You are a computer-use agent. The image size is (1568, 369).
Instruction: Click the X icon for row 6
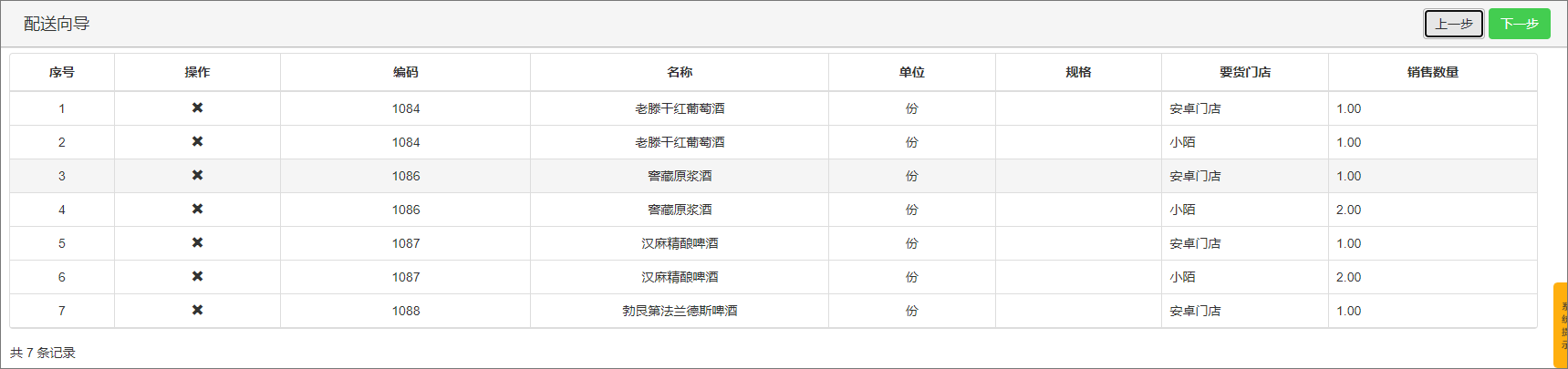click(x=197, y=276)
